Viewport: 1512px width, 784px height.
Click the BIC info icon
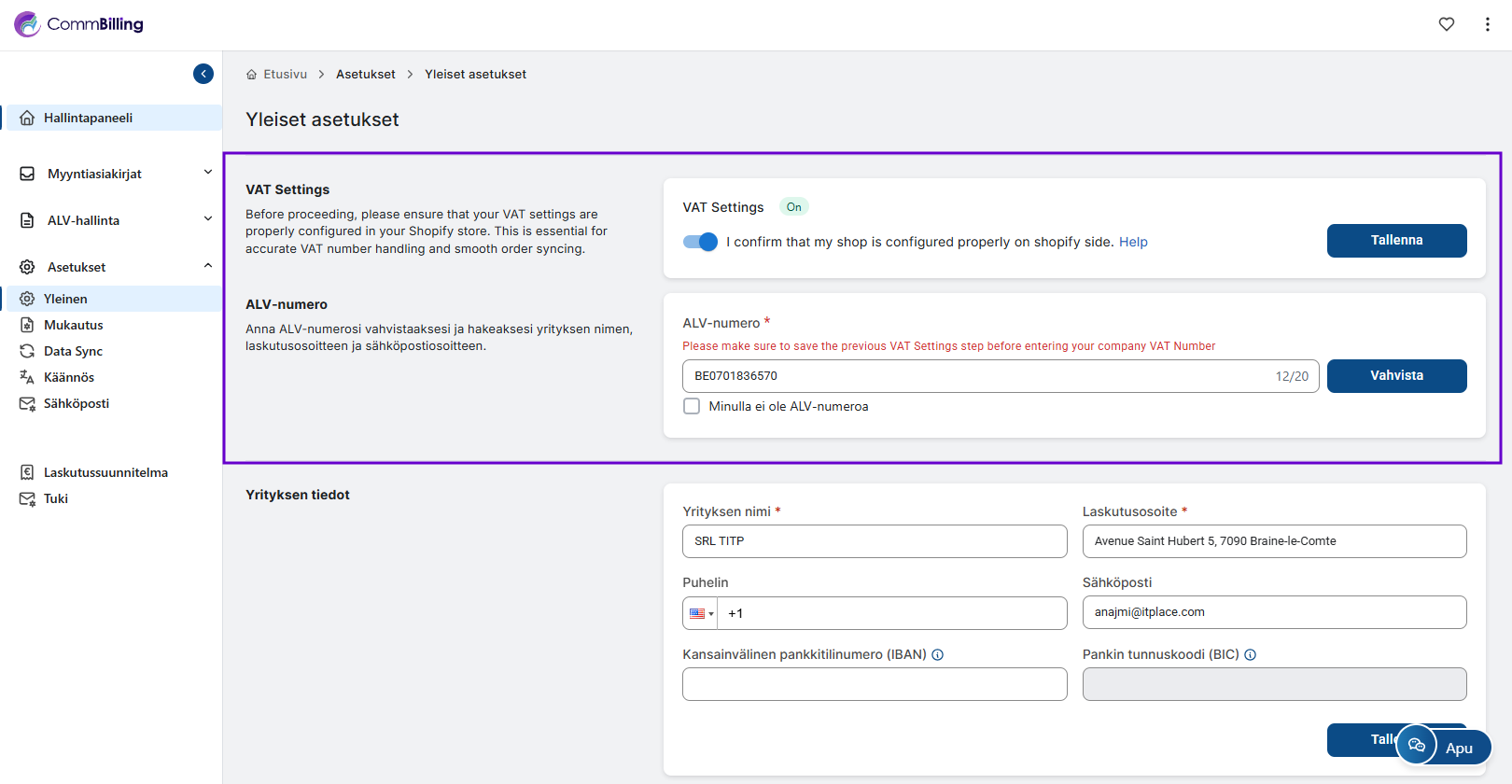1251,655
